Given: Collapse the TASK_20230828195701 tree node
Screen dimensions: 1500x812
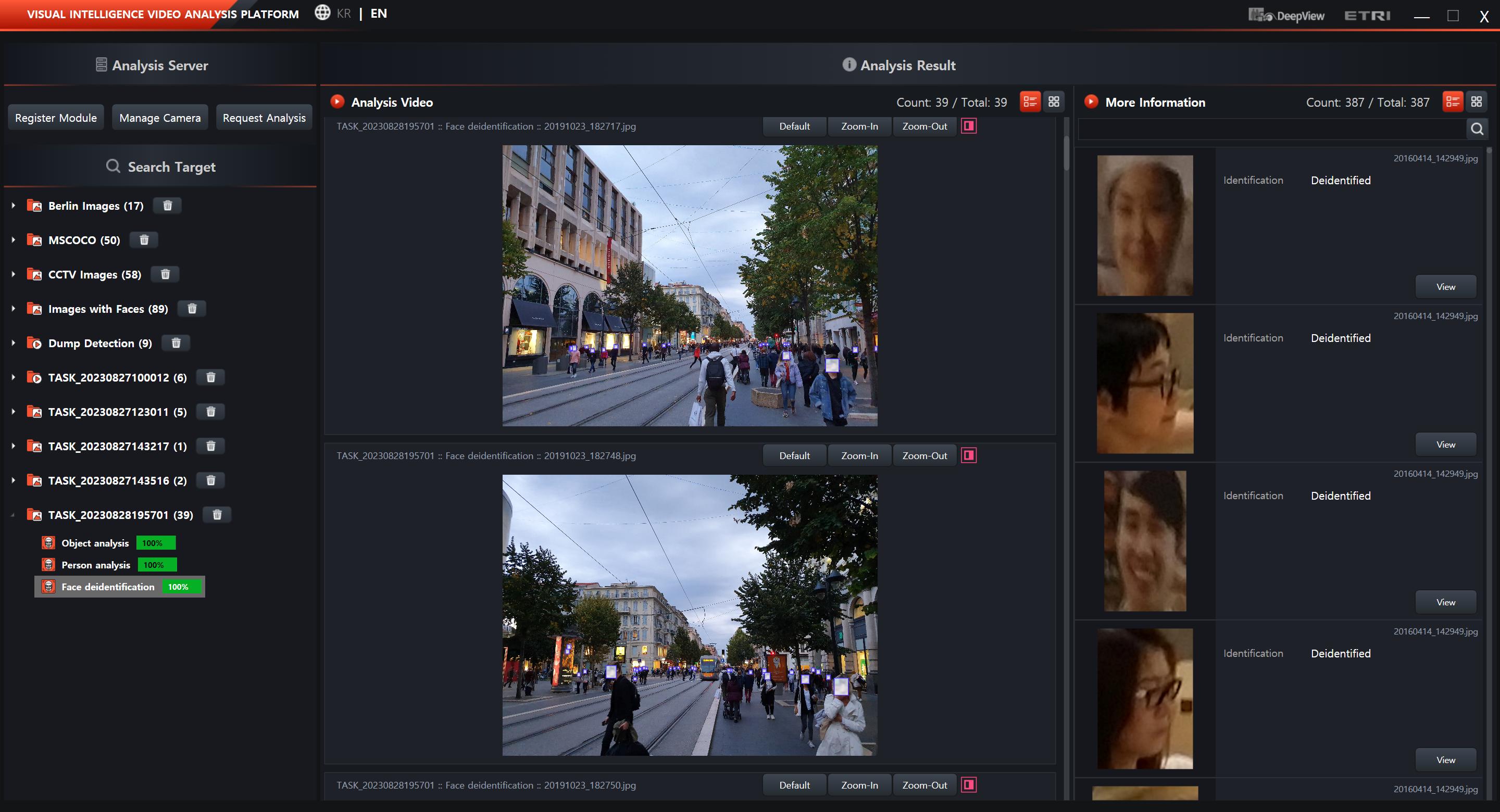Looking at the screenshot, I should [13, 515].
